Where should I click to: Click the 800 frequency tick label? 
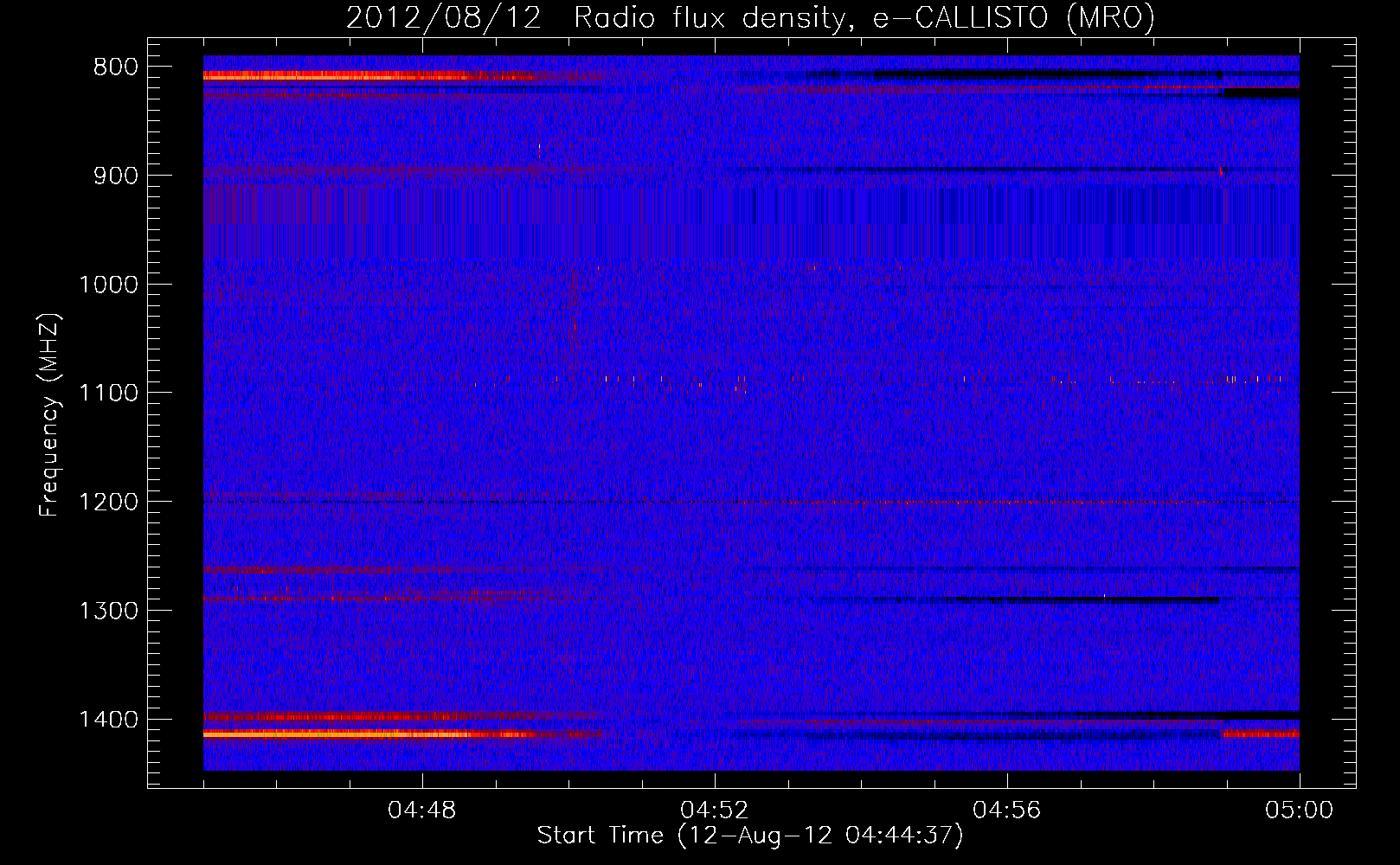coord(116,67)
